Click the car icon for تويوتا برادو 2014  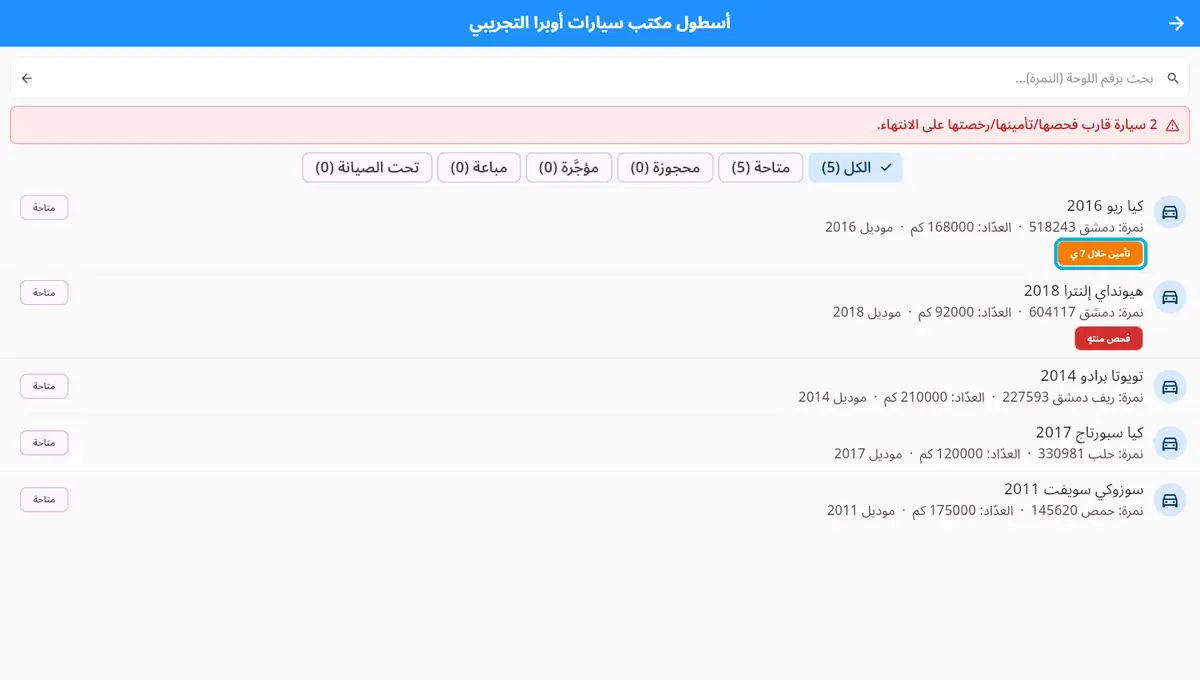click(1168, 386)
